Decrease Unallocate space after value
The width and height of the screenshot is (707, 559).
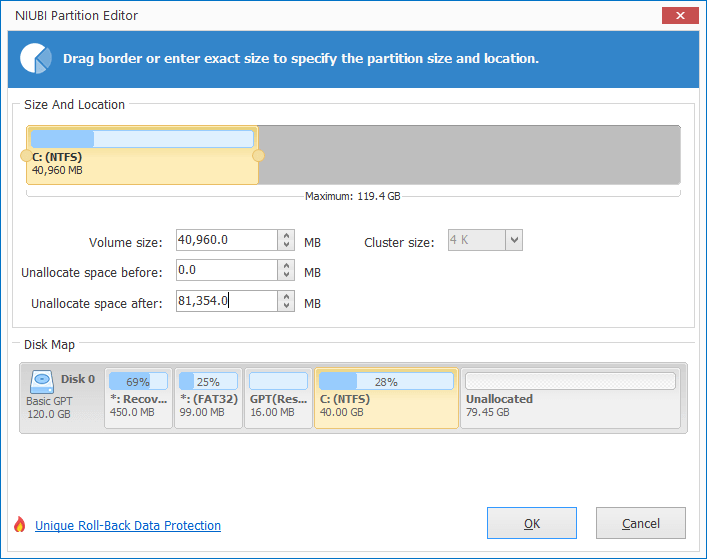pyautogui.click(x=286, y=306)
